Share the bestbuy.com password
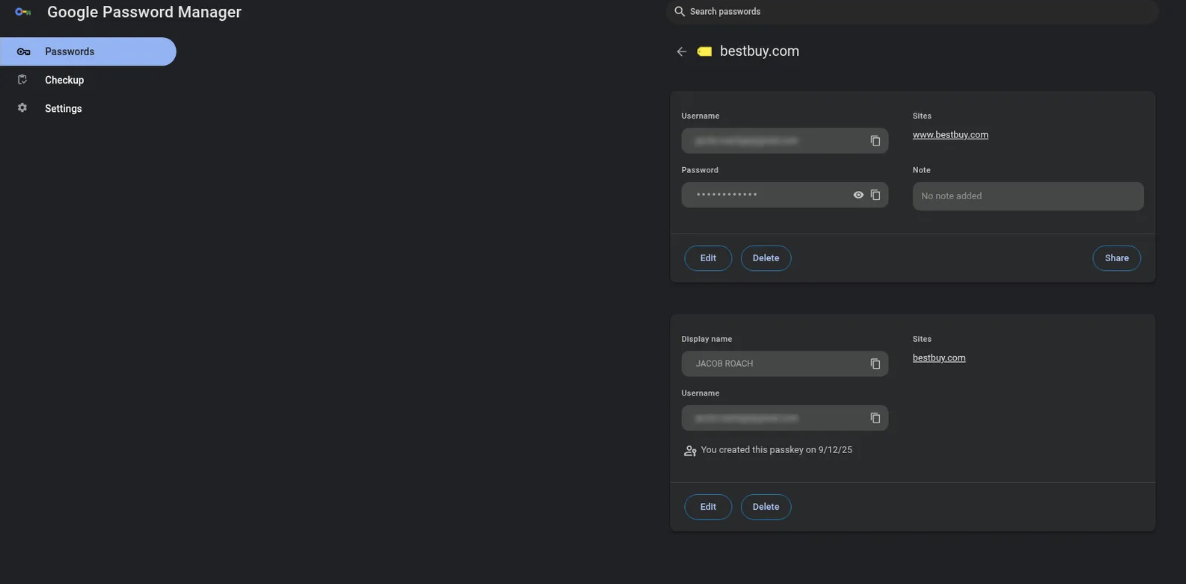The width and height of the screenshot is (1186, 584). (1116, 258)
